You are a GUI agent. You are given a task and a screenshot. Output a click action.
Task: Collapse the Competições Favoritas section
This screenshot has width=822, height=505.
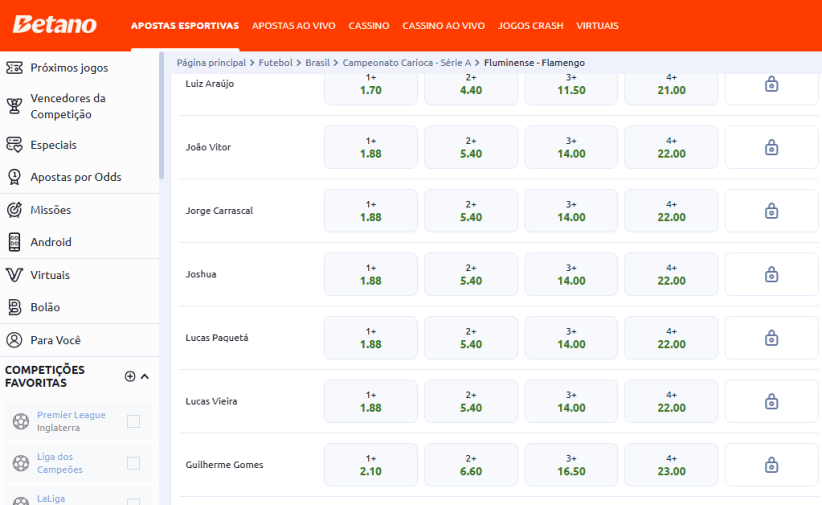coord(145,377)
